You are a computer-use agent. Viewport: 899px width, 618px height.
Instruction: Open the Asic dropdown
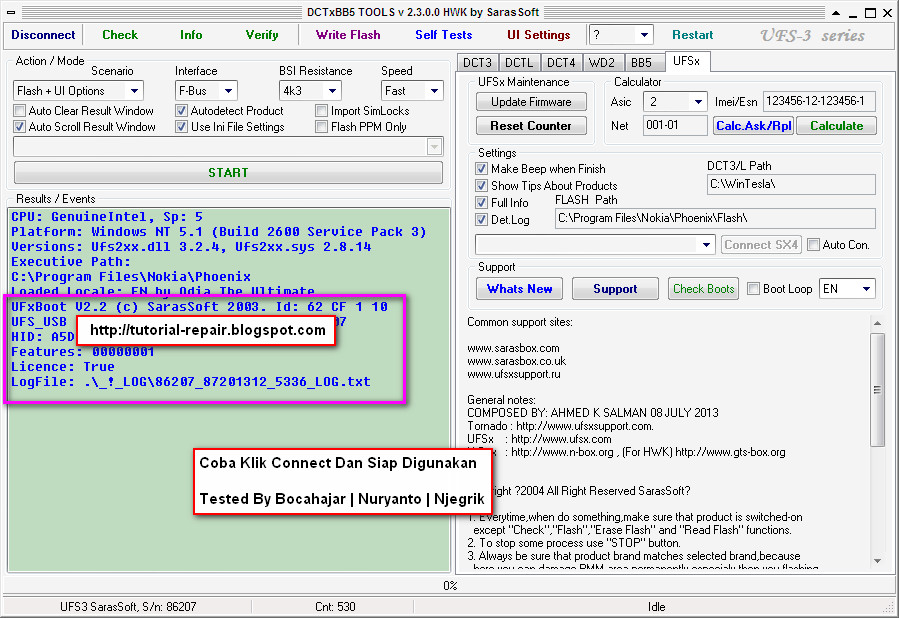click(x=698, y=102)
